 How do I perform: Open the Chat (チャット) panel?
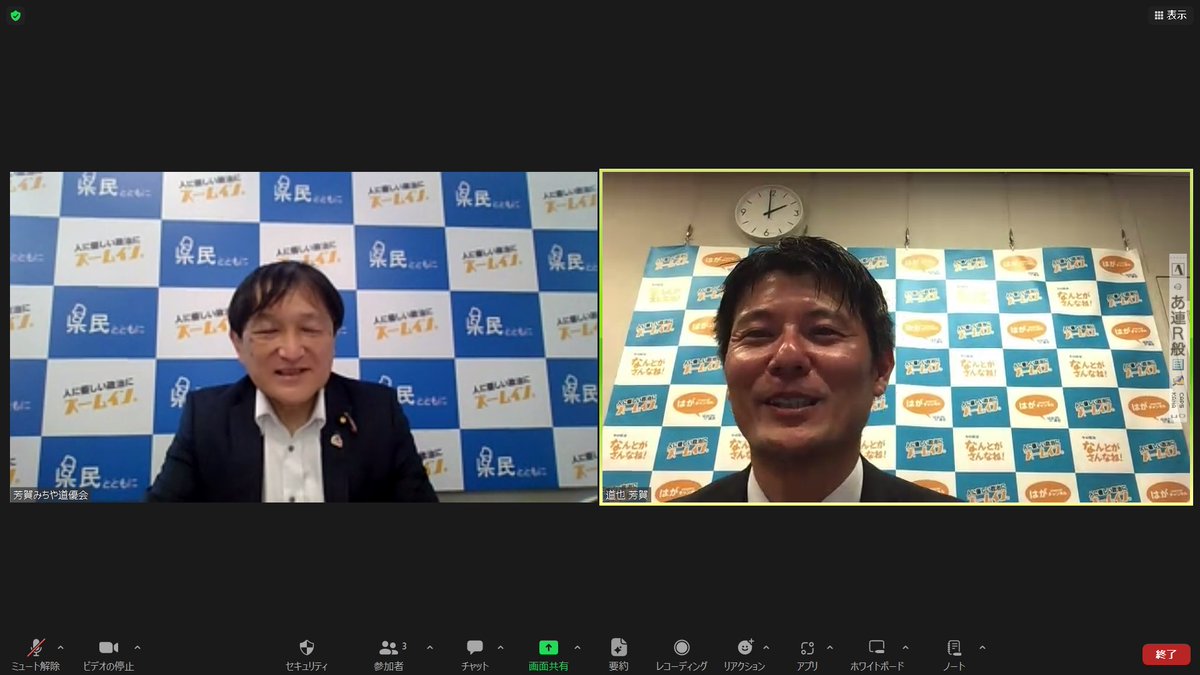[475, 655]
